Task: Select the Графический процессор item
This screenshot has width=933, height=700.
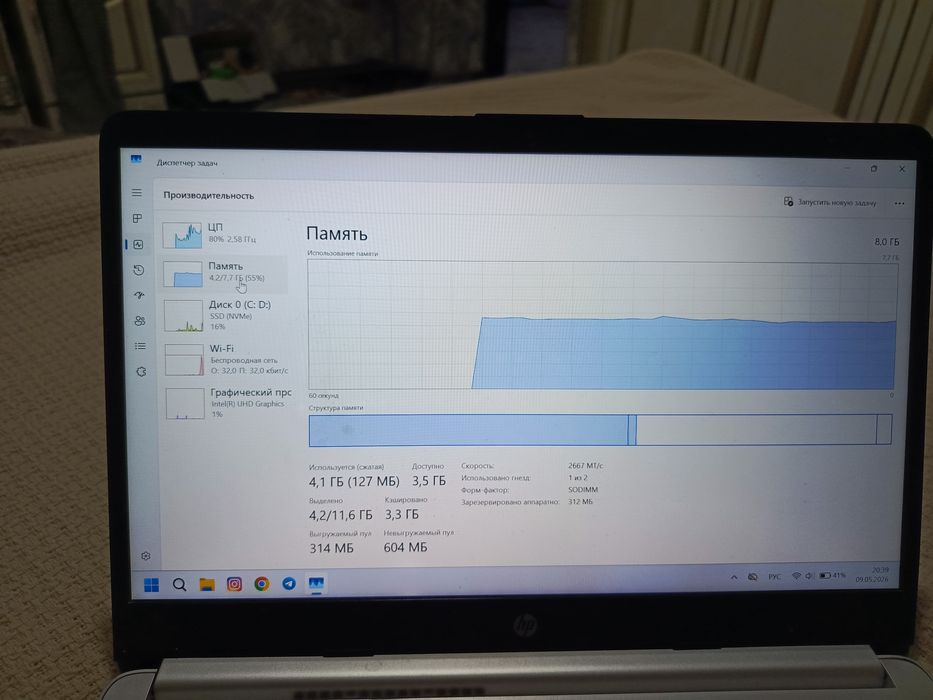Action: coord(227,404)
